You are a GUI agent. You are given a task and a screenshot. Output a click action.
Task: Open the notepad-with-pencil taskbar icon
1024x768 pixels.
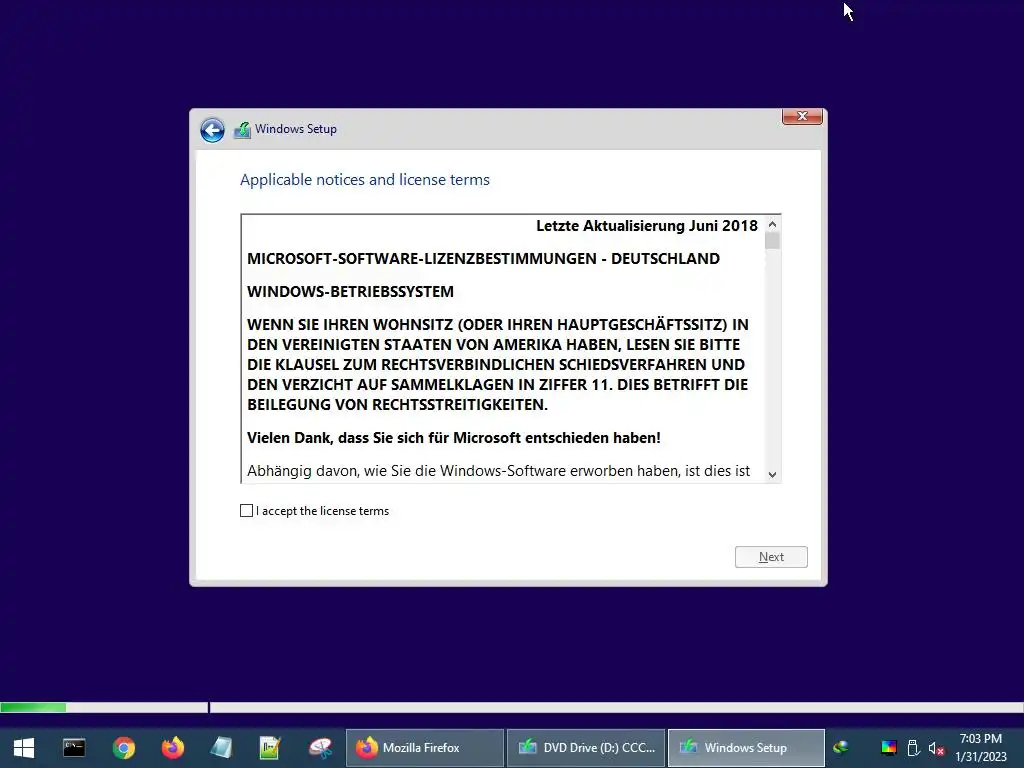coord(270,748)
